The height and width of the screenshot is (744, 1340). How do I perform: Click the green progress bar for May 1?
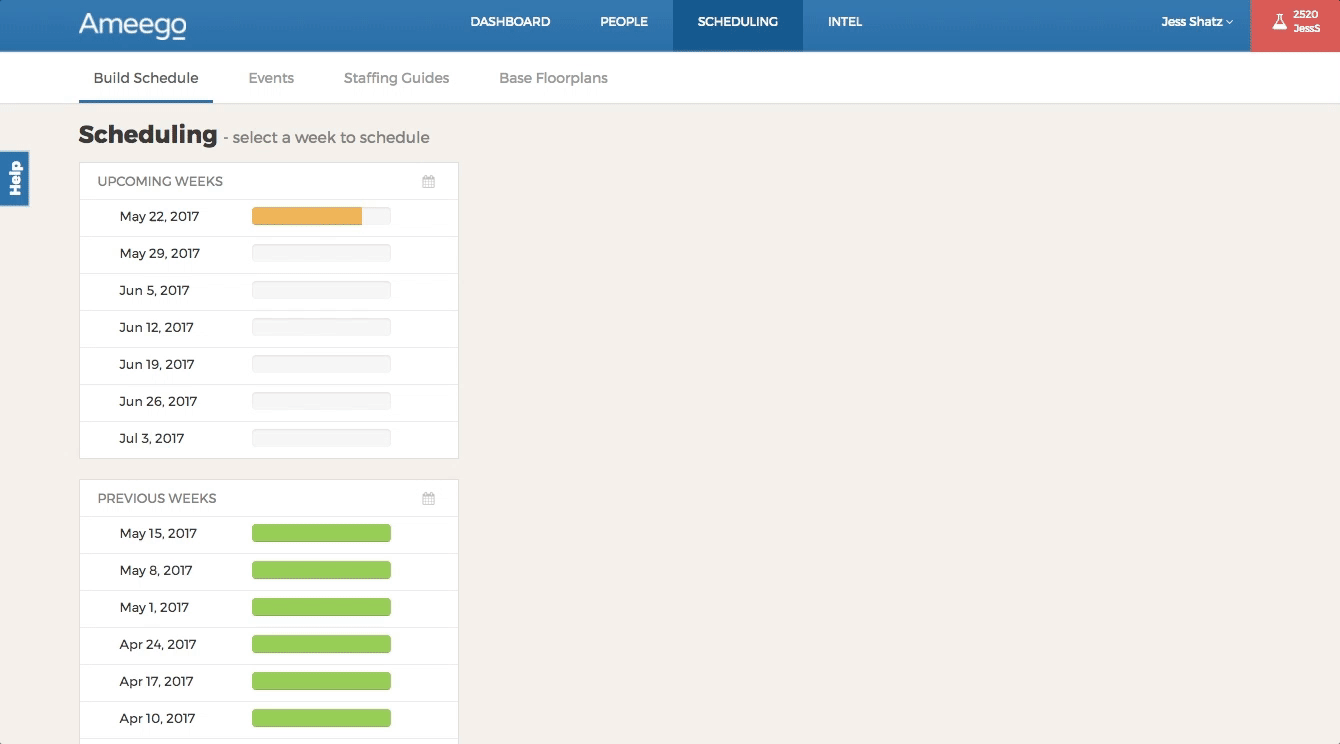pyautogui.click(x=321, y=607)
